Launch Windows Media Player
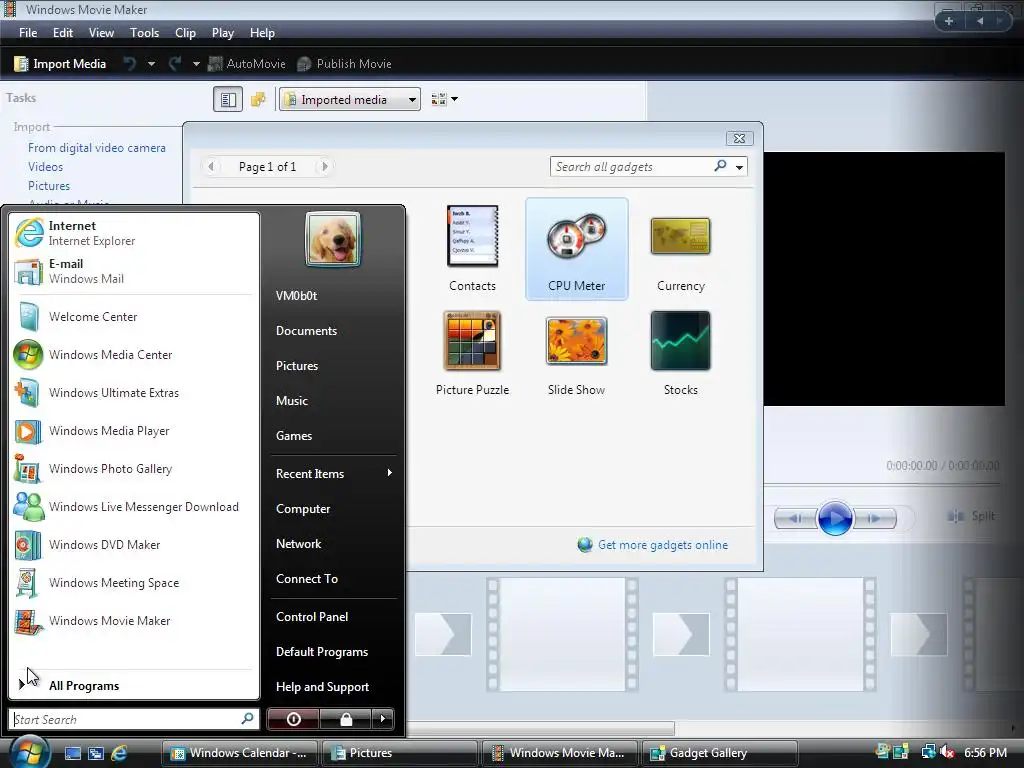Screen dimensions: 1024x768 (x=134, y=430)
